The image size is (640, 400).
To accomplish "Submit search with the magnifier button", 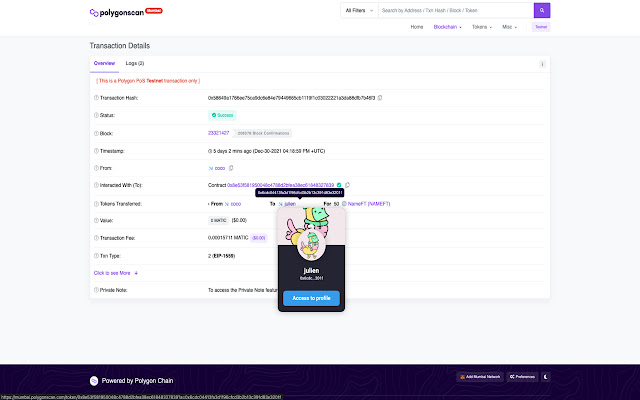I will pyautogui.click(x=542, y=11).
